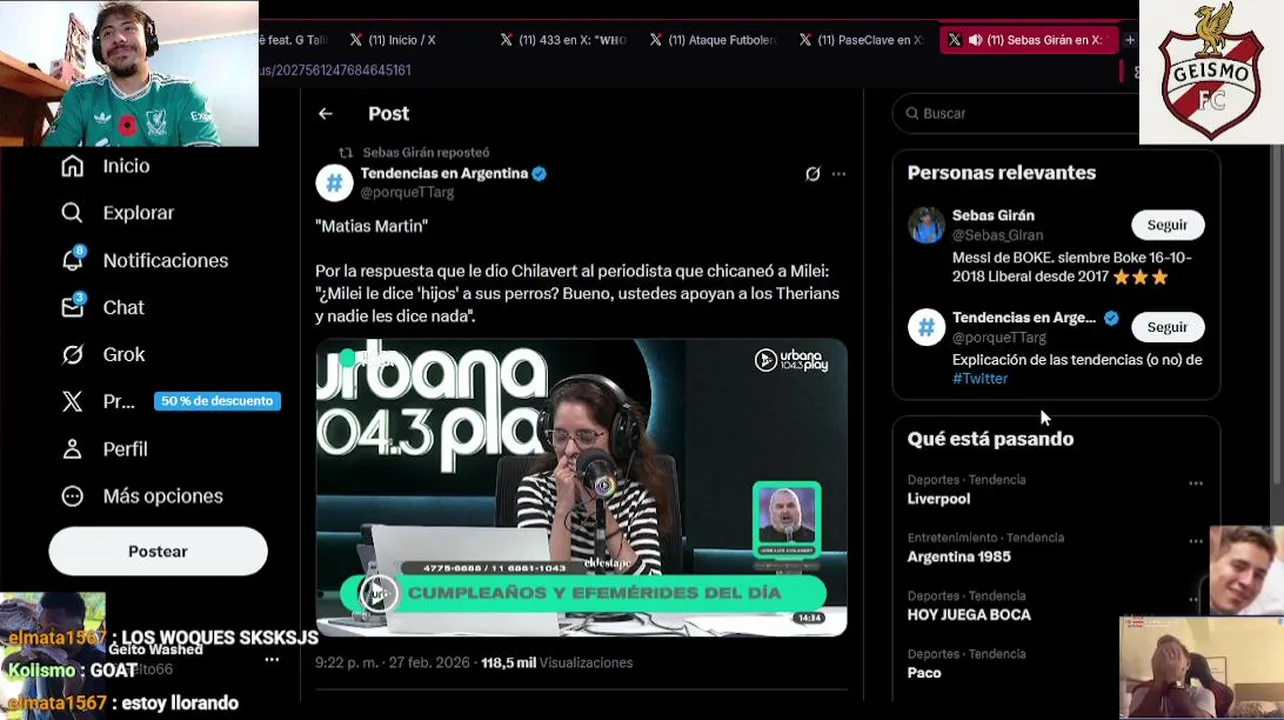Click the repost icon above the post
1284x720 pixels.
[x=345, y=153]
